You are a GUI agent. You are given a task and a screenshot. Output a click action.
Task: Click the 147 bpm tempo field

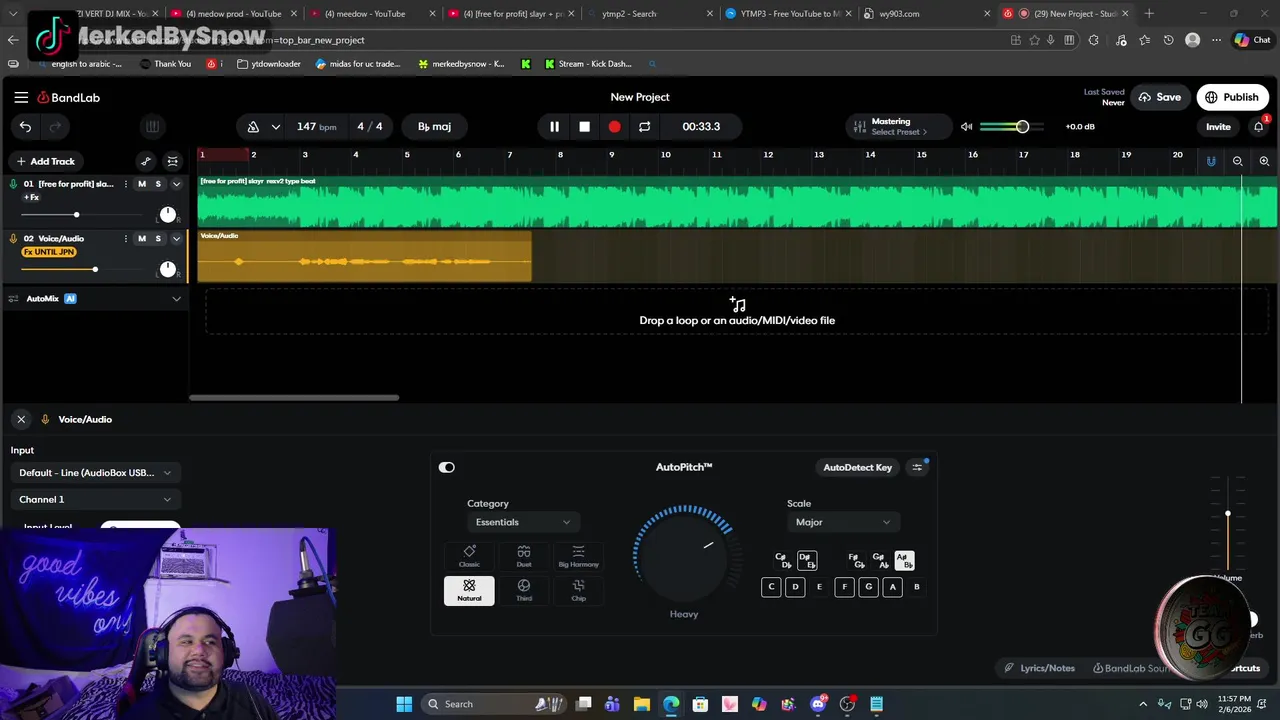coord(316,127)
